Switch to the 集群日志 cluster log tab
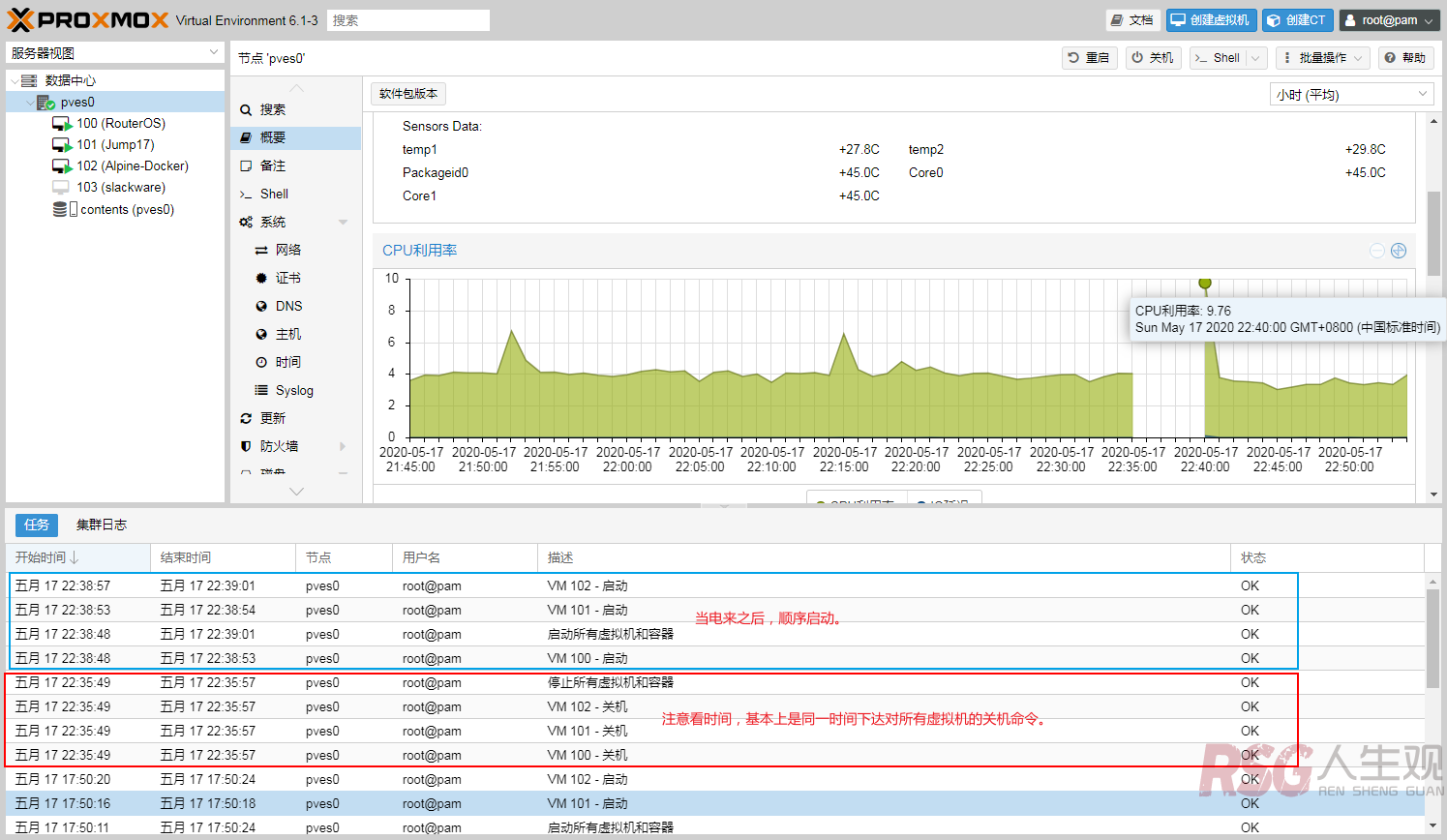This screenshot has height=840, width=1447. (x=102, y=525)
